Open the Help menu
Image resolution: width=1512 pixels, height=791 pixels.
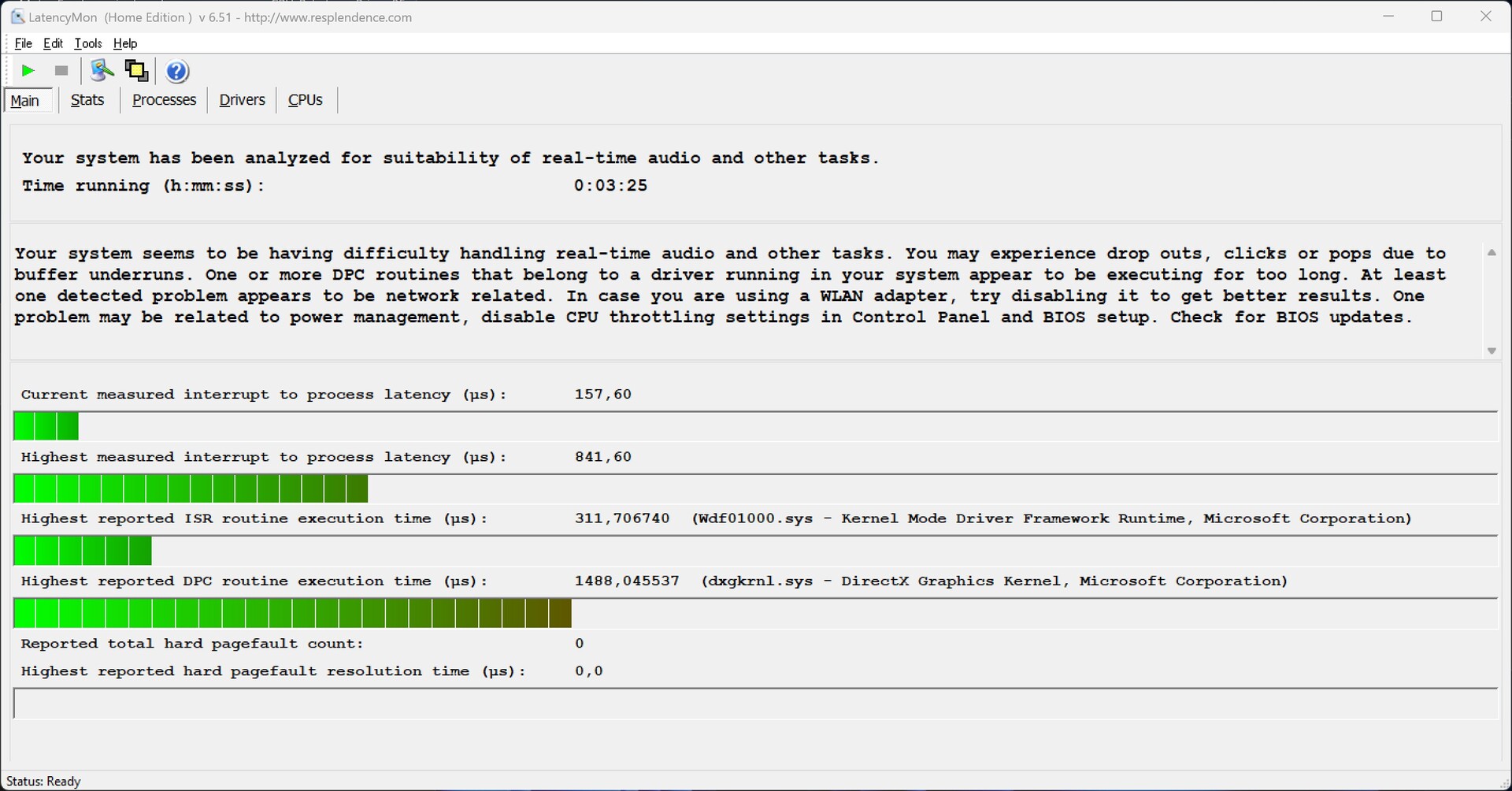pos(125,43)
